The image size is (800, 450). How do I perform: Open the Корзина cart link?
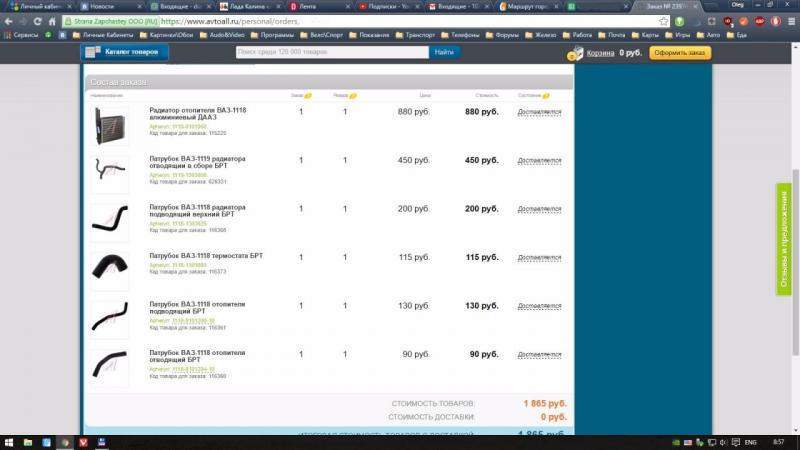pyautogui.click(x=600, y=53)
